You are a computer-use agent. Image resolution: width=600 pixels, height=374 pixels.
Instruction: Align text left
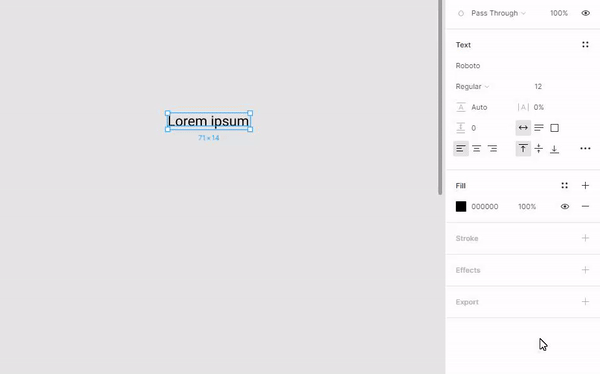pyautogui.click(x=461, y=149)
